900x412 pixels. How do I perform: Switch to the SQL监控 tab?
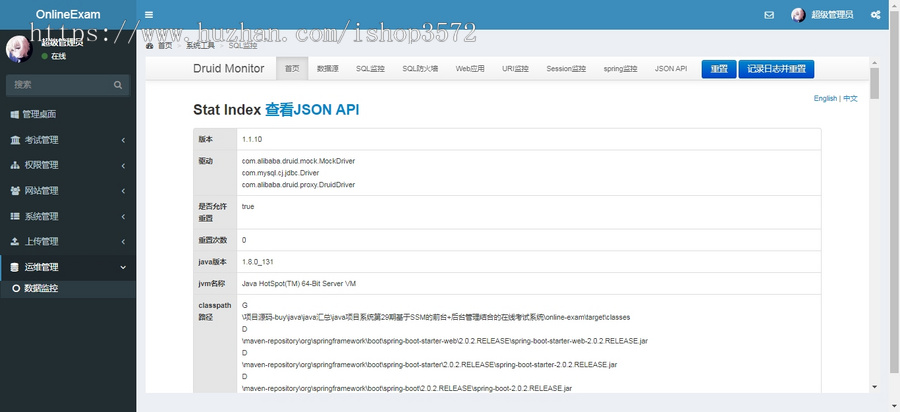coord(370,68)
